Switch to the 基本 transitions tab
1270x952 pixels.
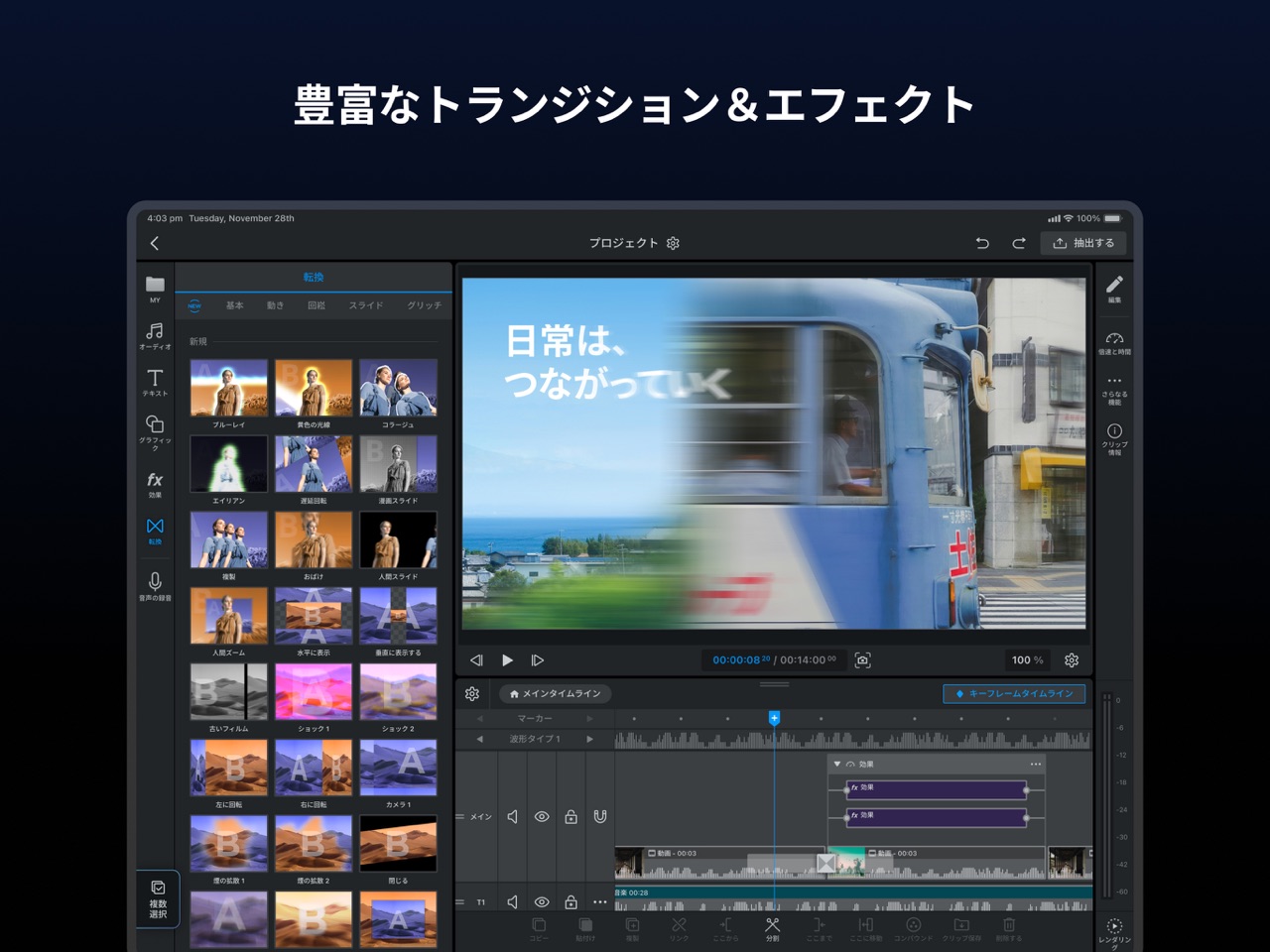tap(234, 305)
